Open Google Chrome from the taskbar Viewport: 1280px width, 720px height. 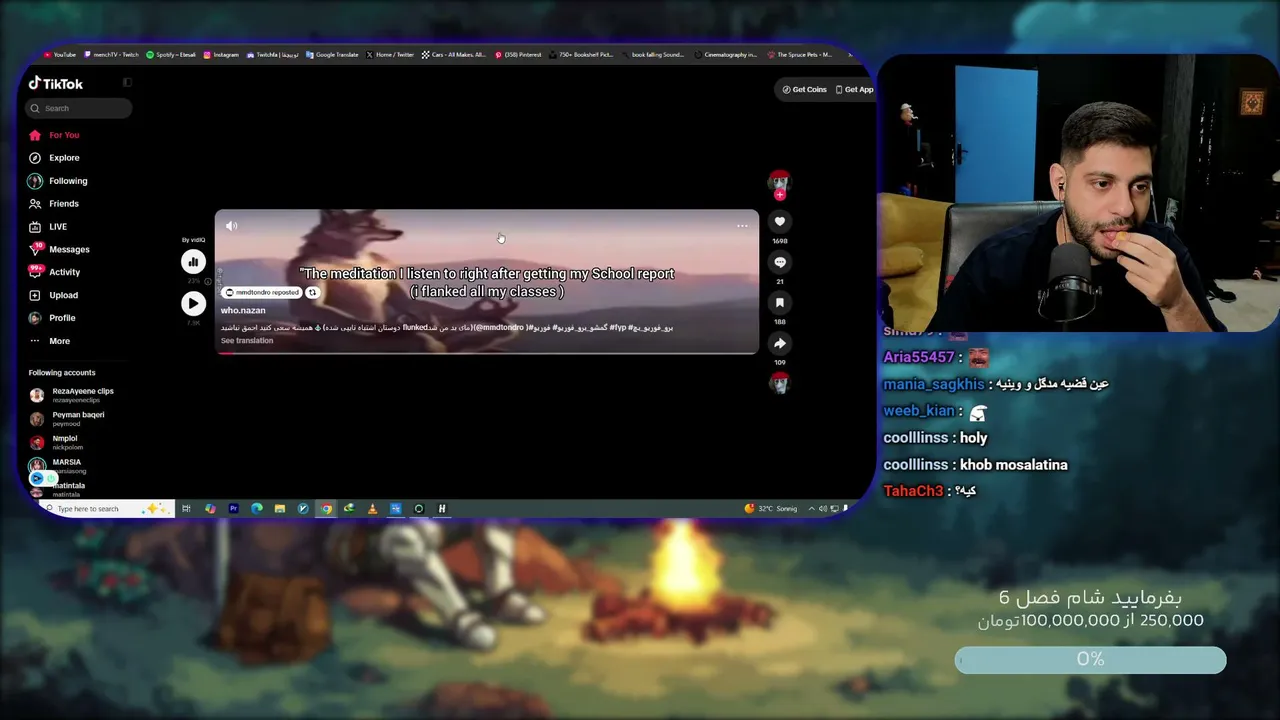[x=326, y=509]
